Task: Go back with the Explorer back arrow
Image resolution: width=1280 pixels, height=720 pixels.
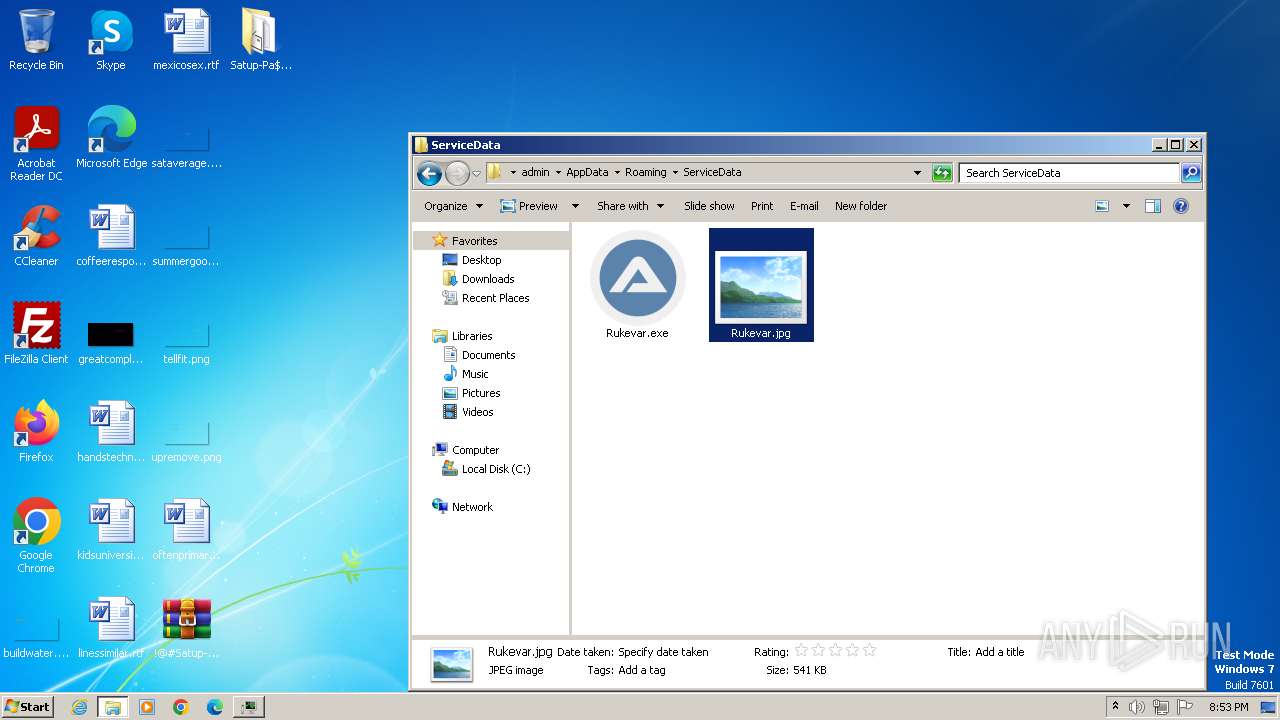Action: point(430,173)
